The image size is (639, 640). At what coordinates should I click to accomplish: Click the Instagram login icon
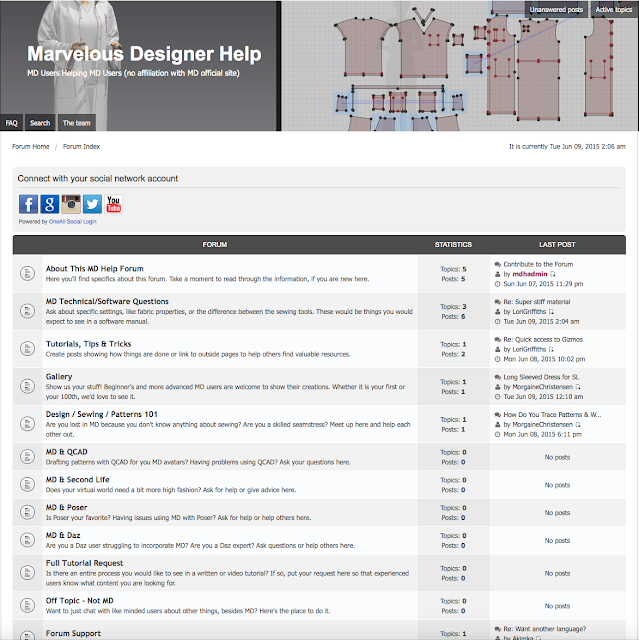[71, 204]
